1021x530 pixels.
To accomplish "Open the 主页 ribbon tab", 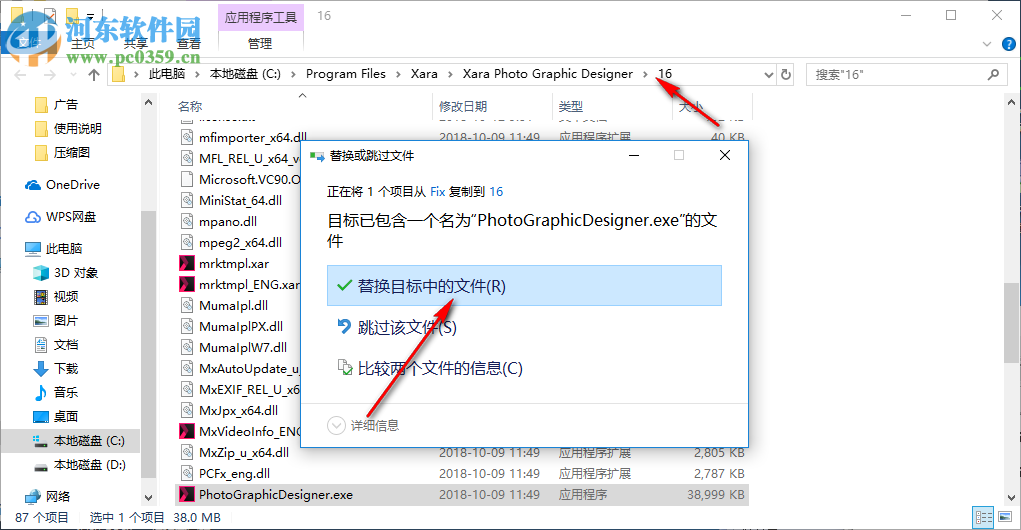I will [x=83, y=44].
